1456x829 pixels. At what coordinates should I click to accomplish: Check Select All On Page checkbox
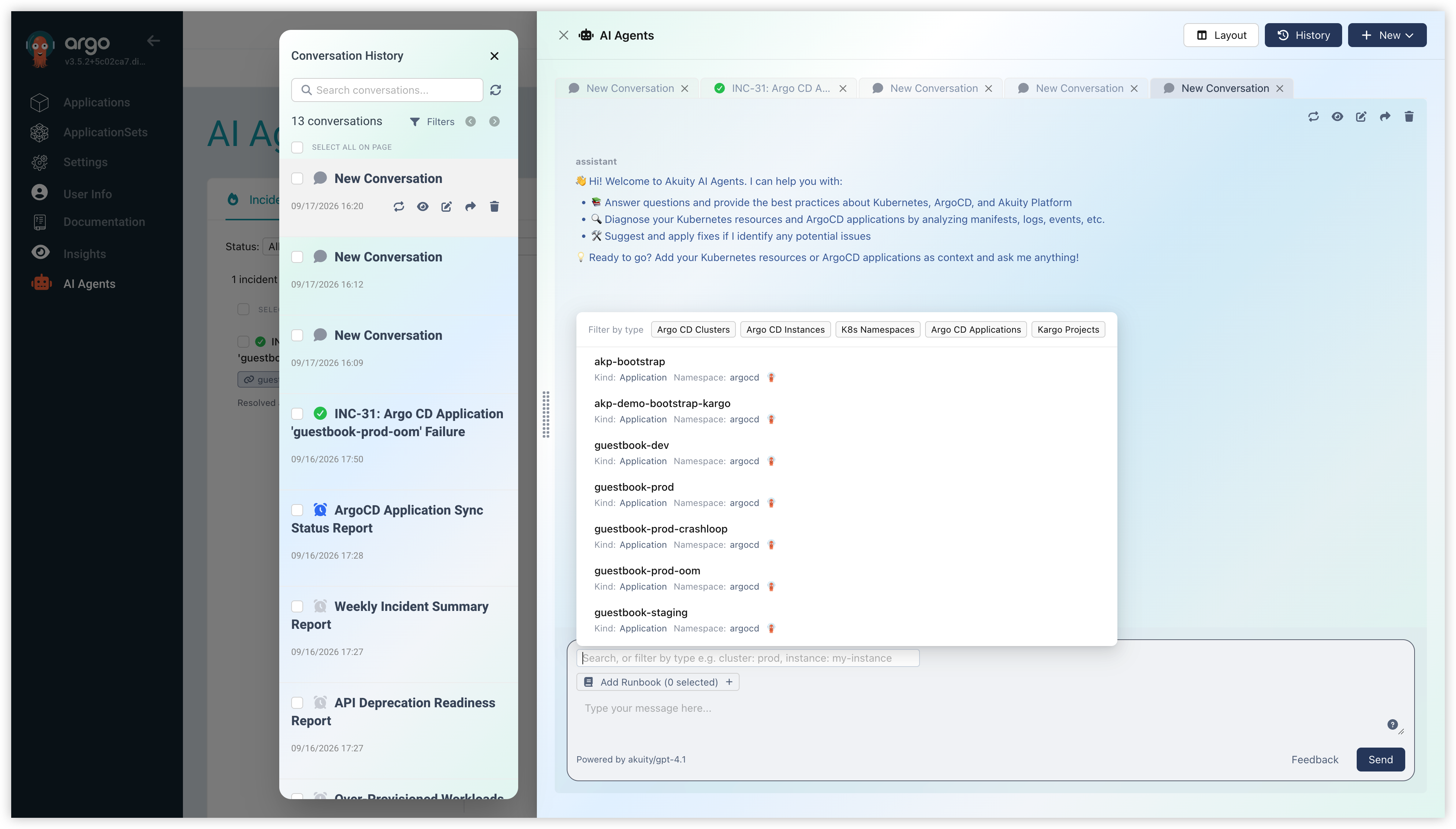297,148
